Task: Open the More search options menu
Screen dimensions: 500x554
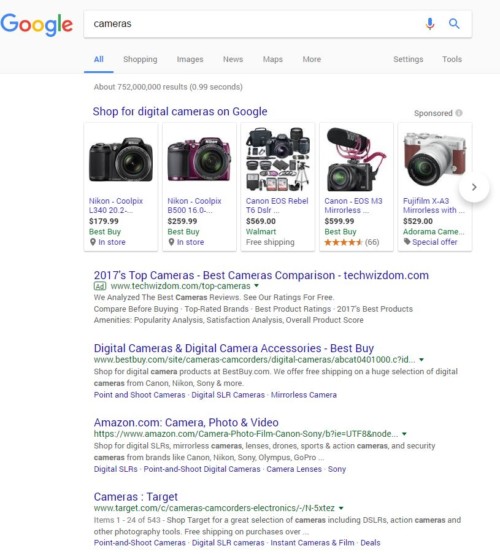Action: 312,59
